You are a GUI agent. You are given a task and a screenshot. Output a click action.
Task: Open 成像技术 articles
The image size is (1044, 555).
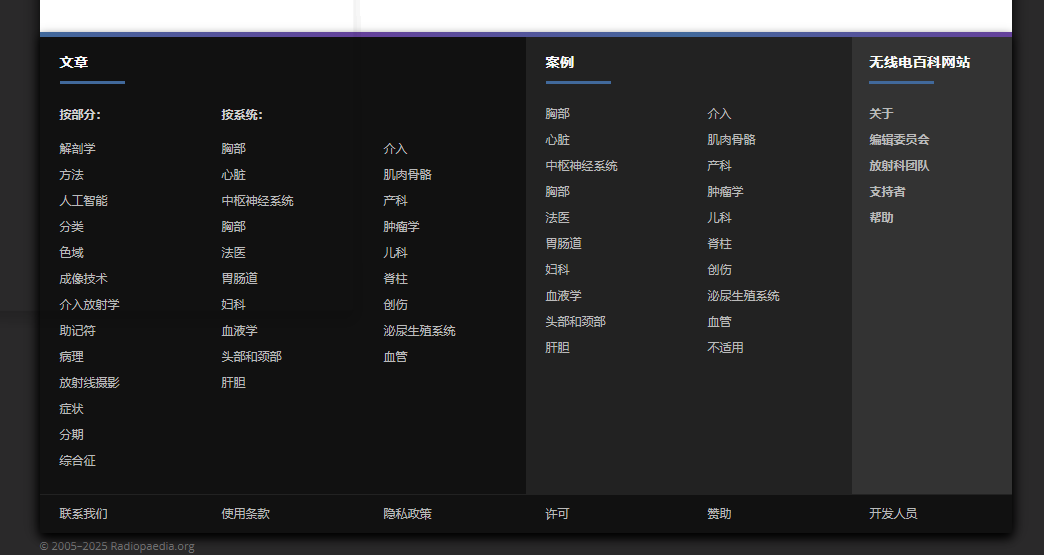coord(83,278)
